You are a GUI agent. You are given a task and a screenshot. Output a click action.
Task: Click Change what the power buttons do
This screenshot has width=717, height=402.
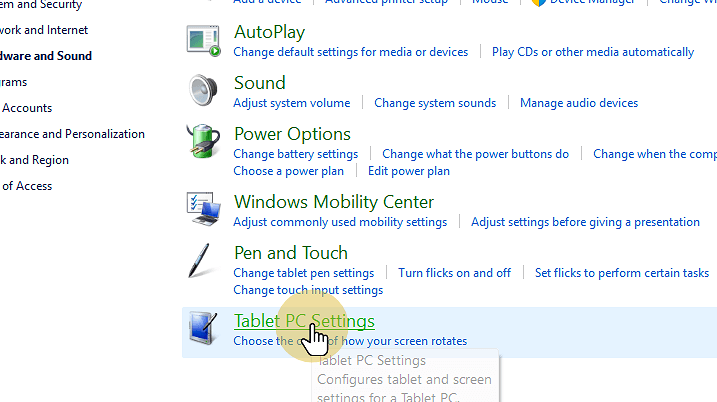tap(476, 154)
